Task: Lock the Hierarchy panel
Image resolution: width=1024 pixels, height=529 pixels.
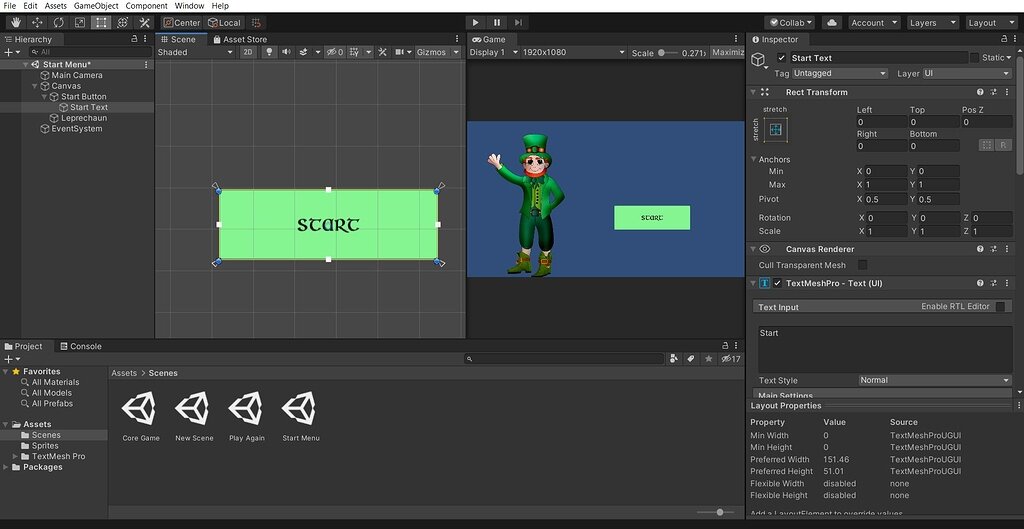Action: (x=135, y=39)
